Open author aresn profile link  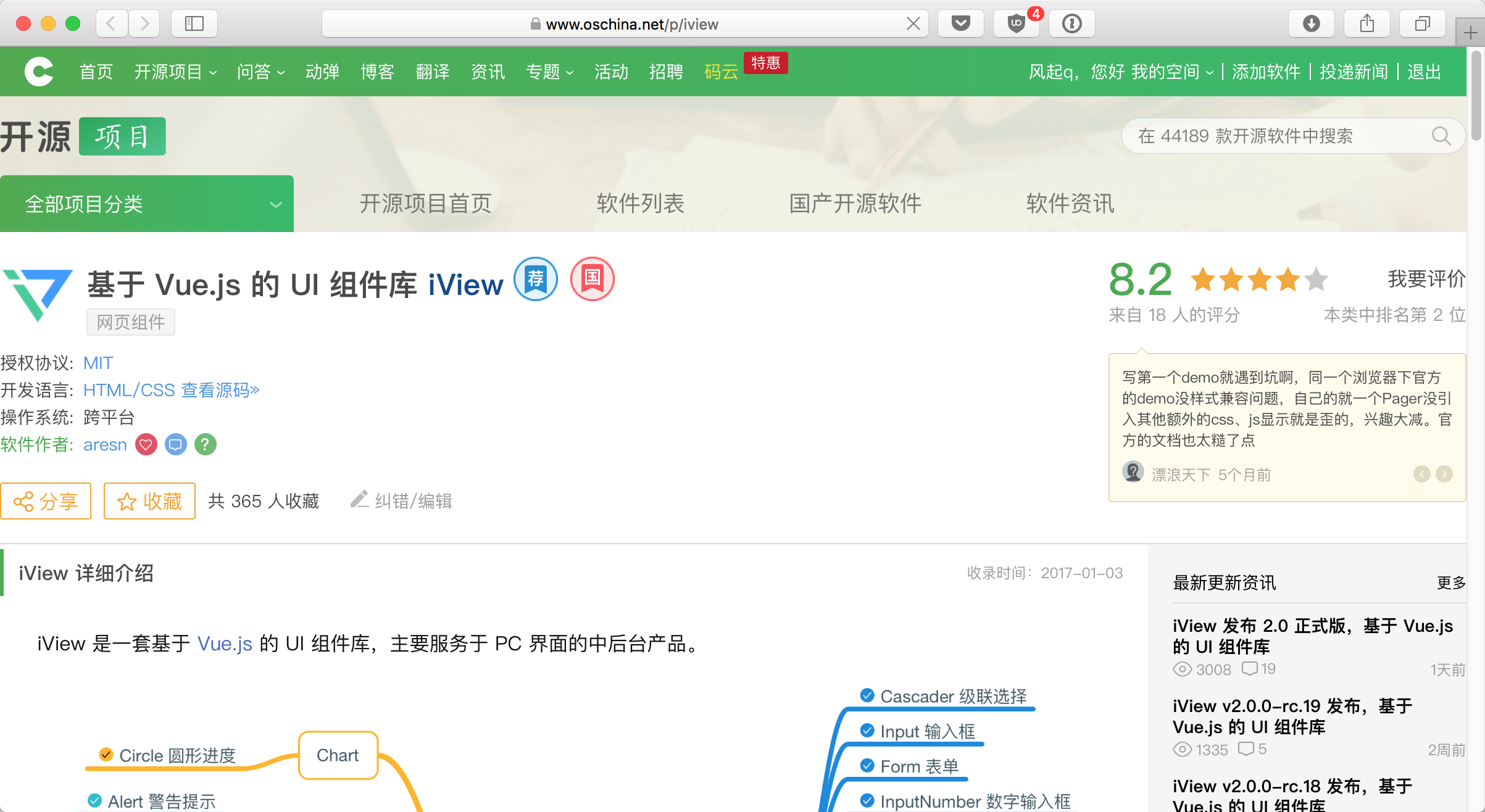coord(105,444)
